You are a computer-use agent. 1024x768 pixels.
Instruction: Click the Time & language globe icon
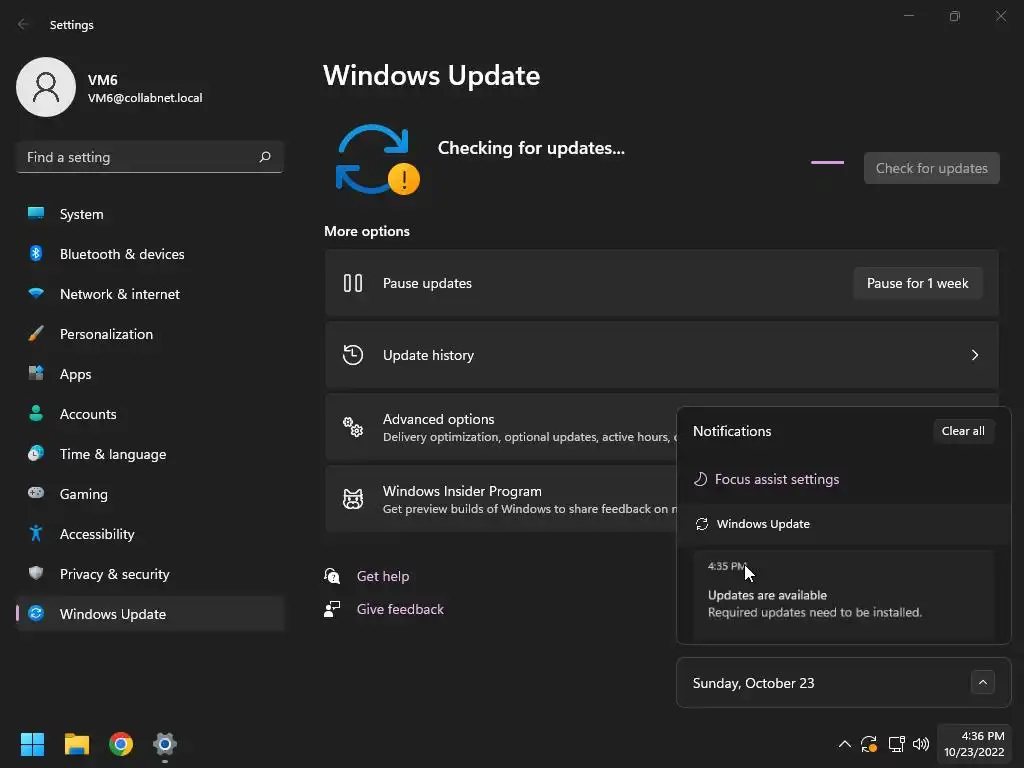(36, 453)
